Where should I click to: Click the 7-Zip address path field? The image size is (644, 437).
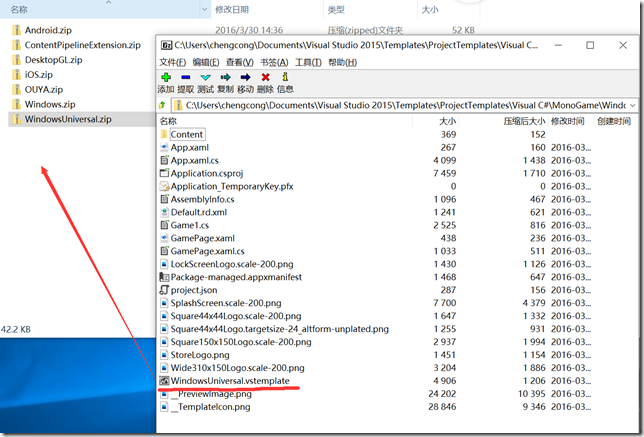pyautogui.click(x=400, y=104)
